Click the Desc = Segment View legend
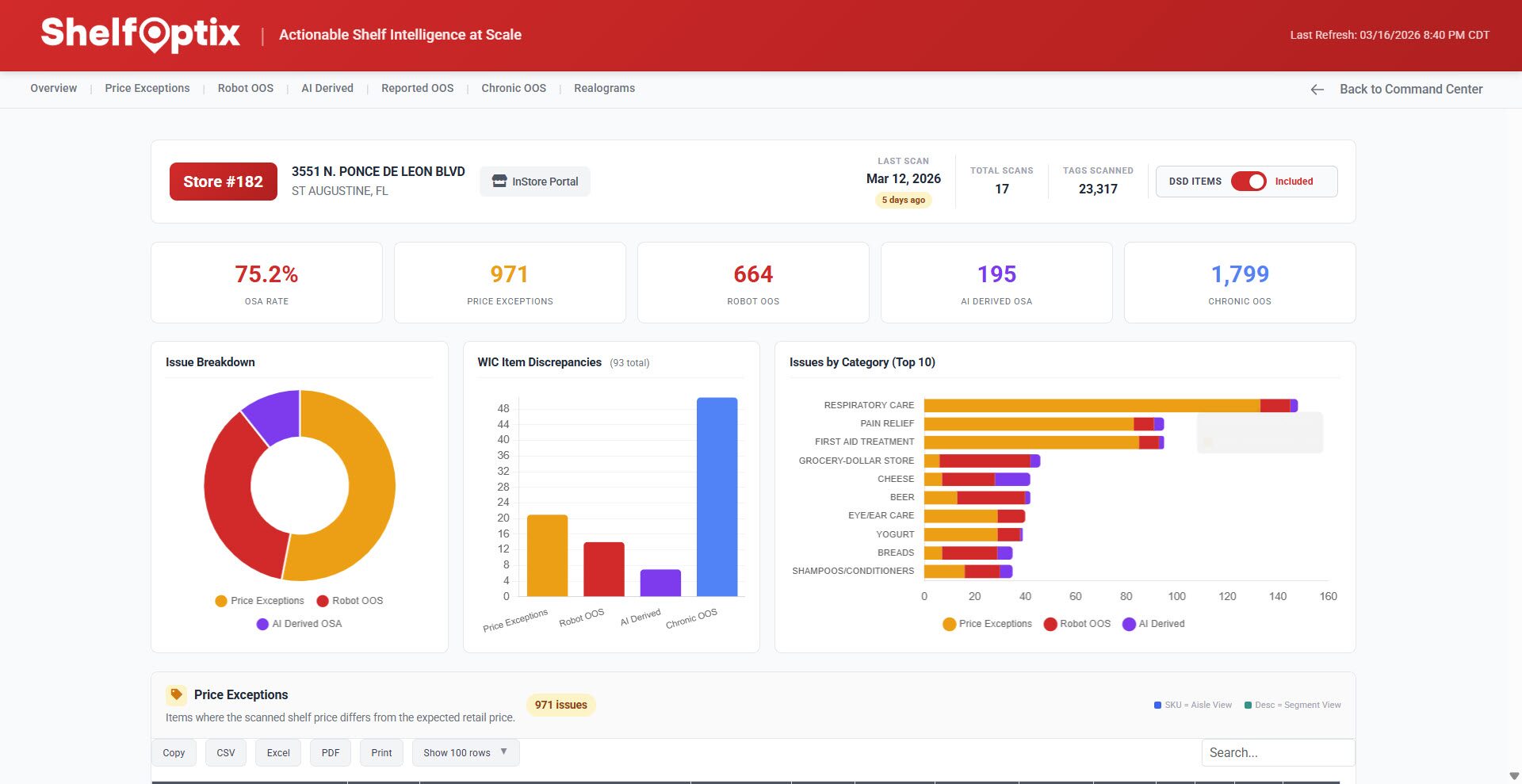This screenshot has width=1522, height=784. [1293, 705]
